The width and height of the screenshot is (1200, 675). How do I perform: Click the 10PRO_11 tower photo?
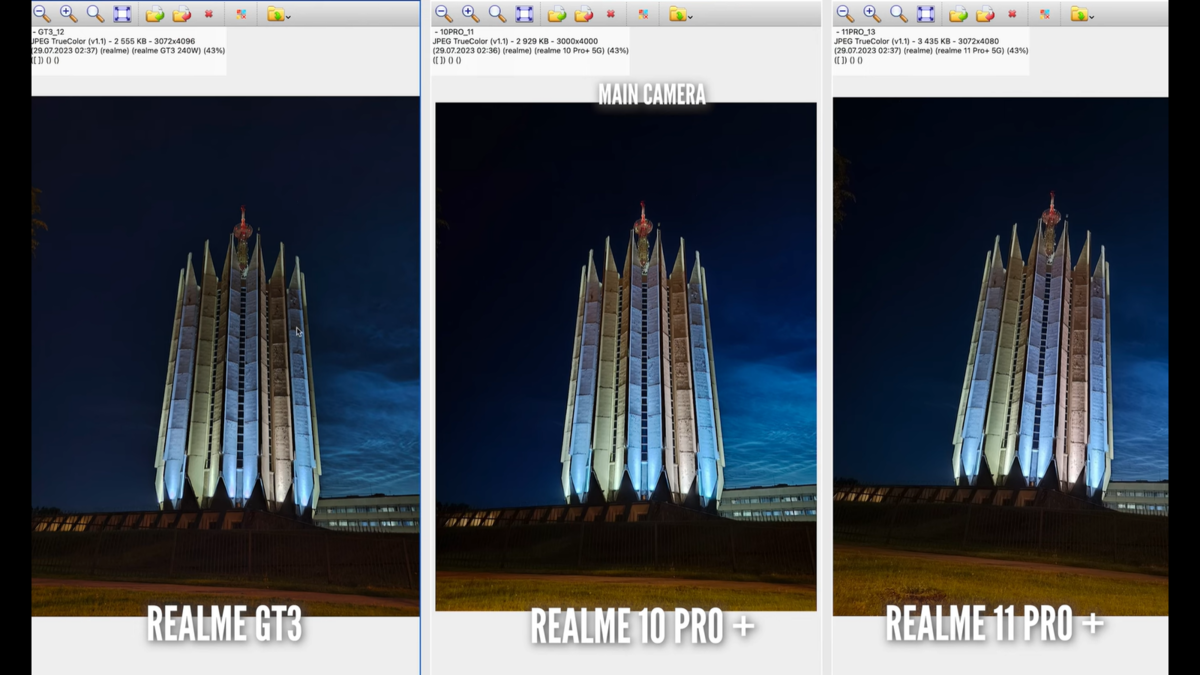pyautogui.click(x=626, y=357)
